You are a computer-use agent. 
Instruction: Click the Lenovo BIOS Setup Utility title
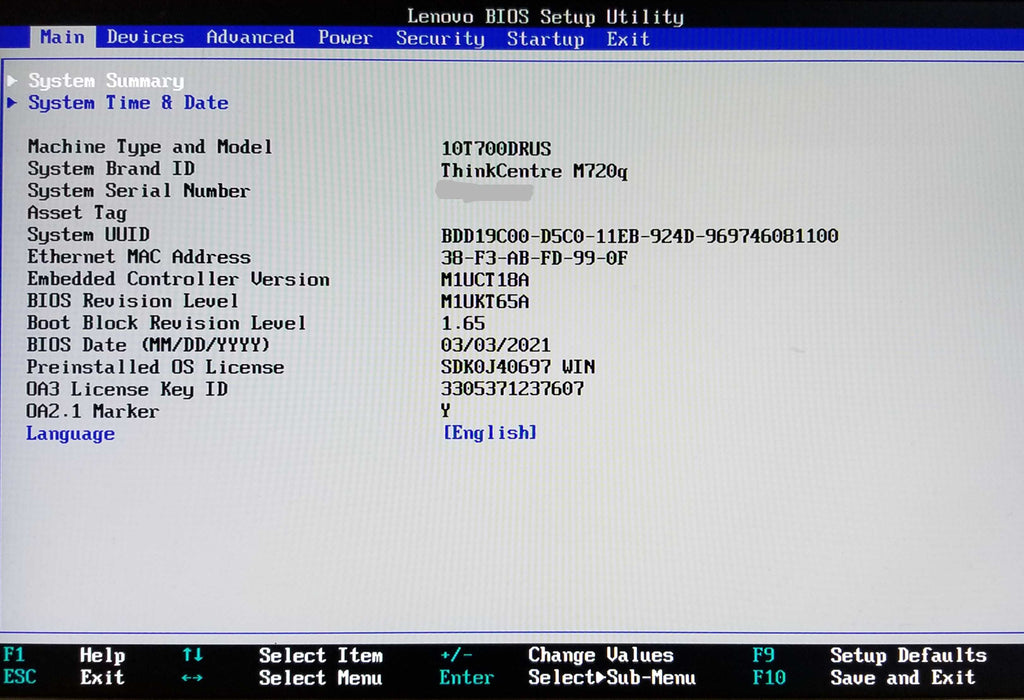point(545,16)
